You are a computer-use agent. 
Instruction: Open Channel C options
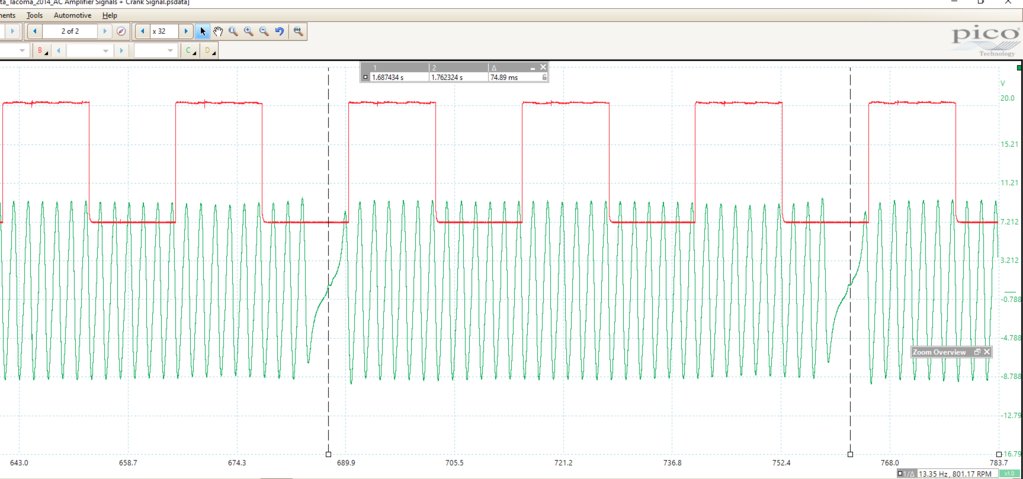(191, 50)
